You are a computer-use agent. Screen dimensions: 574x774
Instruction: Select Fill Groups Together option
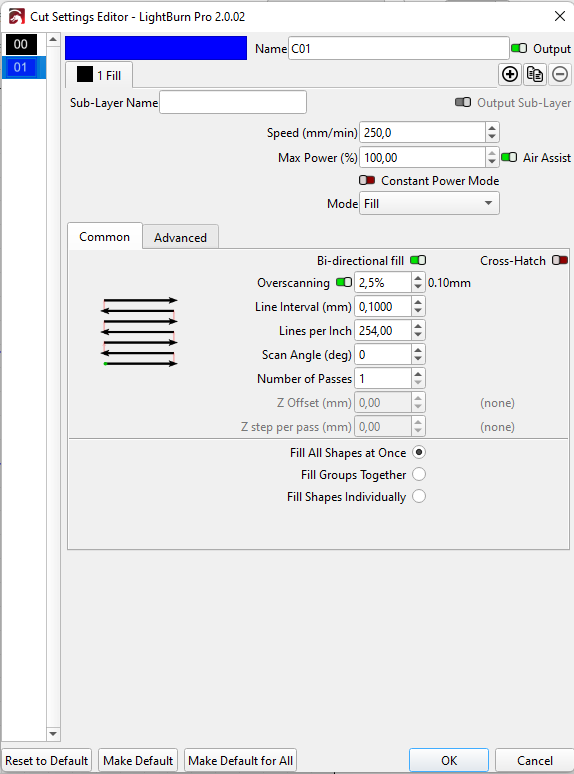419,474
